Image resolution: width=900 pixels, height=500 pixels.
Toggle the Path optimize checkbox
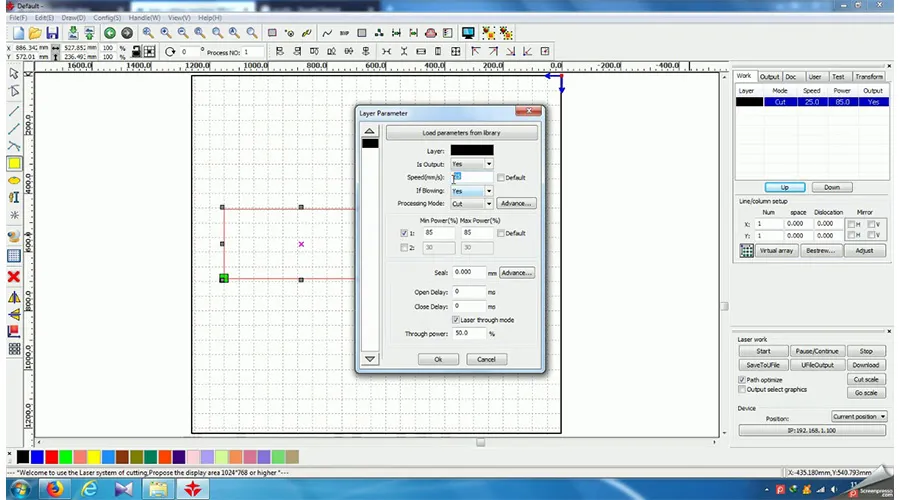click(x=741, y=380)
